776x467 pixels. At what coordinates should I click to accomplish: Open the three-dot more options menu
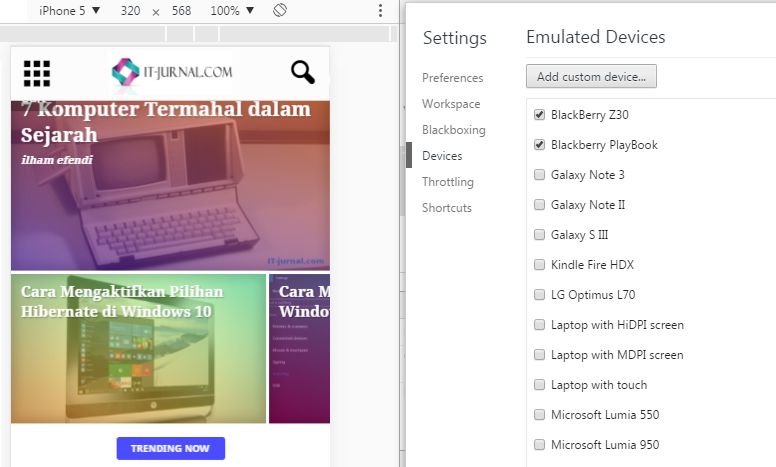coord(380,10)
